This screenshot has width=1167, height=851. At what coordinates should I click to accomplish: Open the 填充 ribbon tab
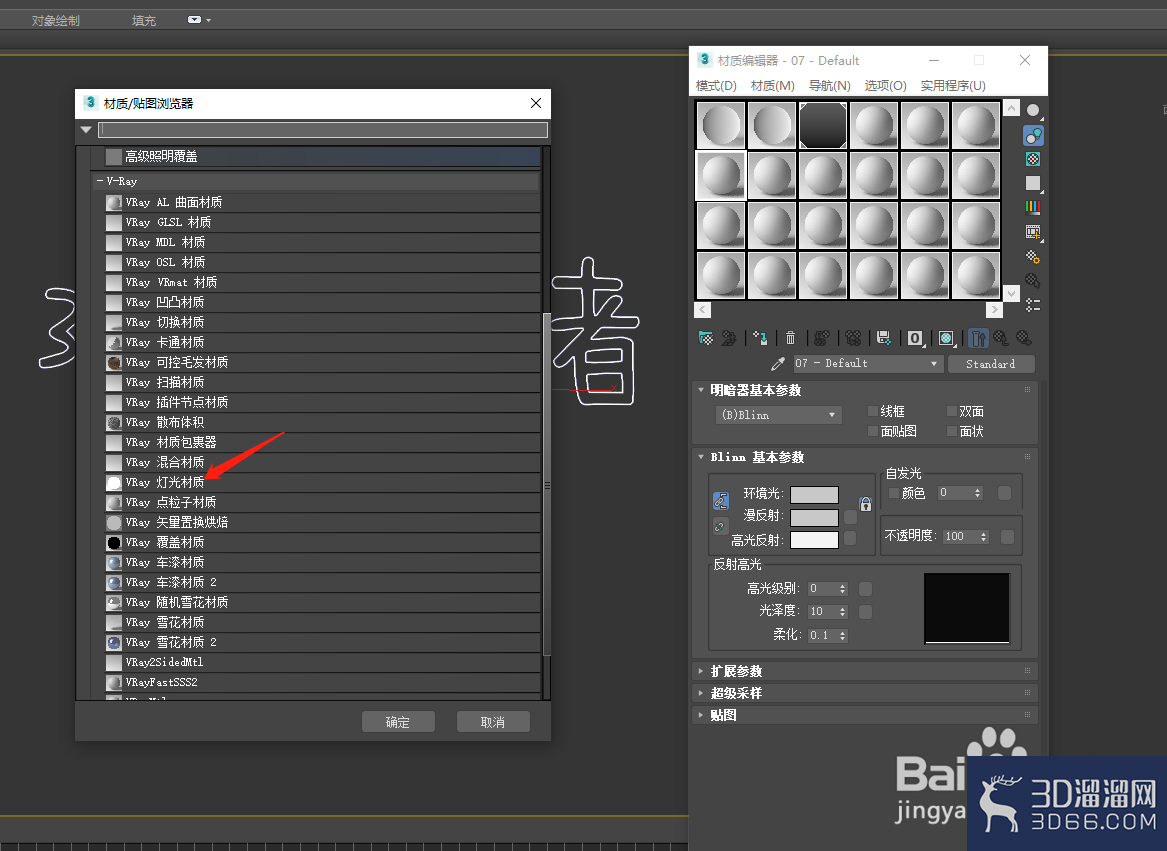pyautogui.click(x=144, y=21)
